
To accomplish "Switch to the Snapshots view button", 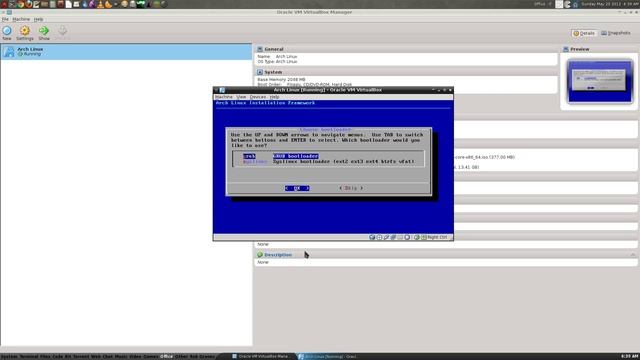I will tap(616, 33).
